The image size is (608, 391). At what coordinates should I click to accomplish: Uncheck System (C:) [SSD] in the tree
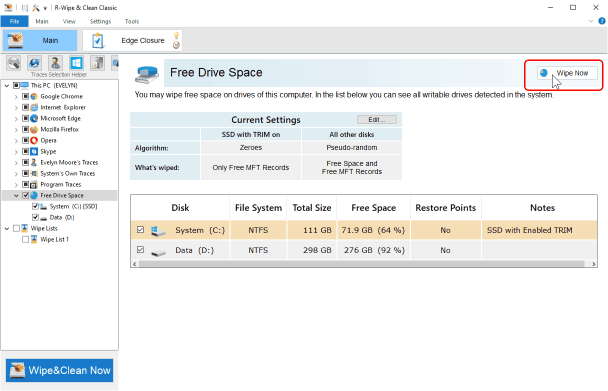pyautogui.click(x=35, y=206)
